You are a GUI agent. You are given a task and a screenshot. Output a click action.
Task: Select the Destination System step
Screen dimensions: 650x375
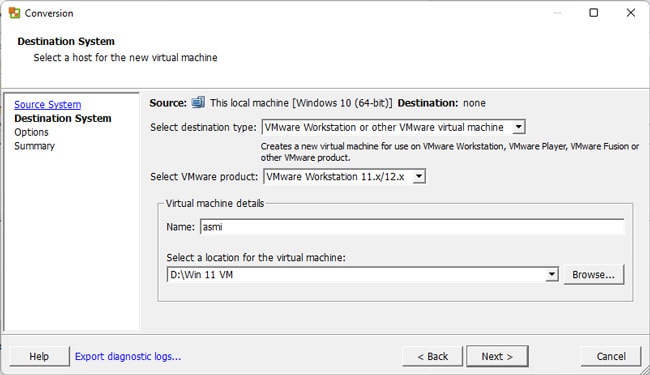click(x=63, y=118)
